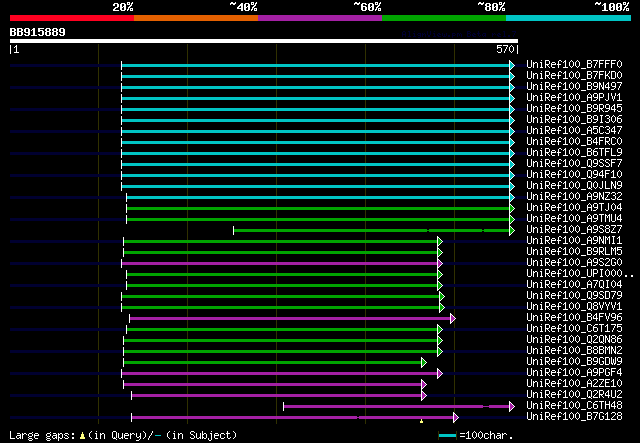This screenshot has width=640, height=443.
Task: Open the UniRef100_C6T175 hit label
Action: [574, 329]
